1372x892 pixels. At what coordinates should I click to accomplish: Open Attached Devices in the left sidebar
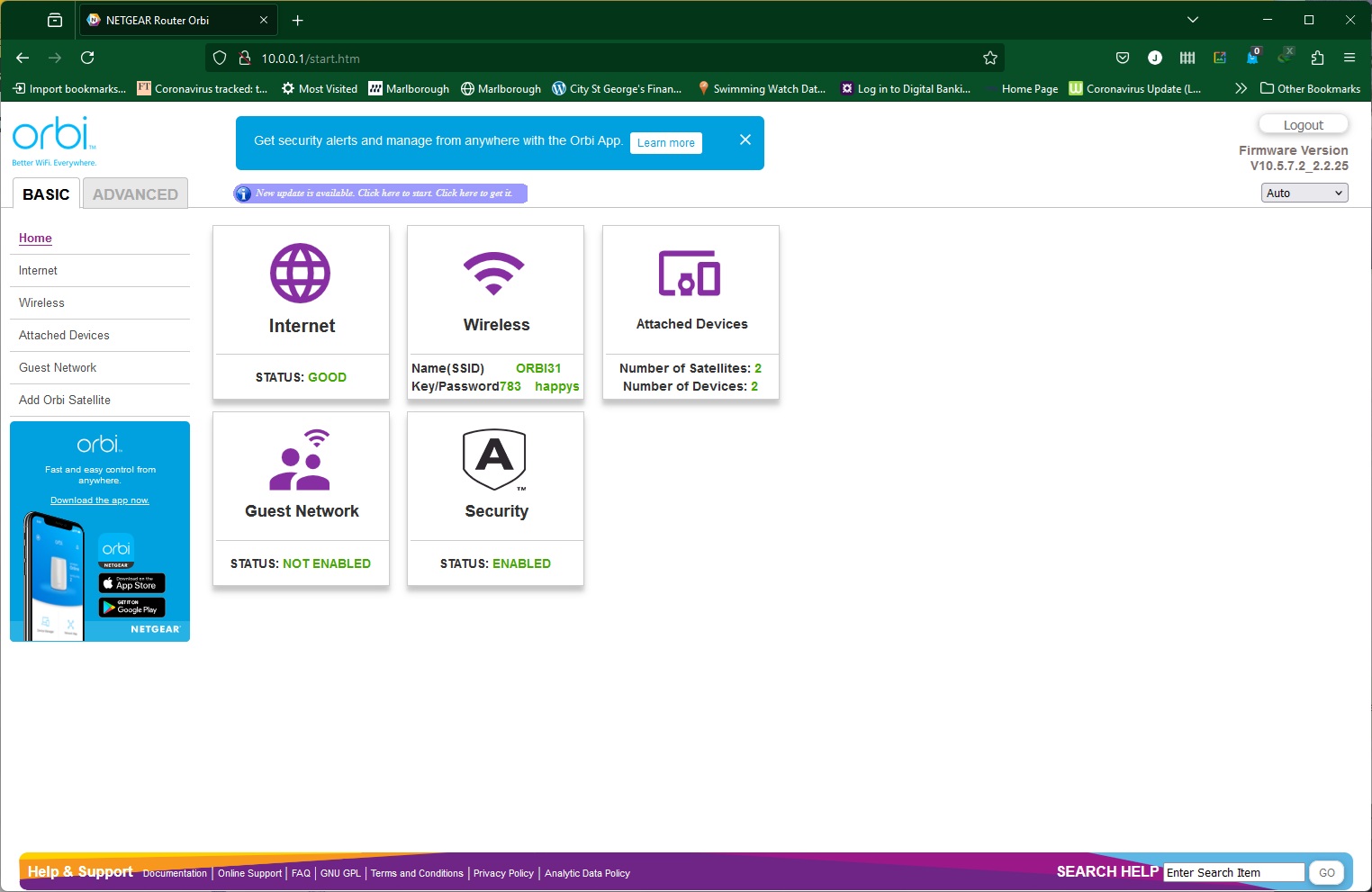point(64,335)
